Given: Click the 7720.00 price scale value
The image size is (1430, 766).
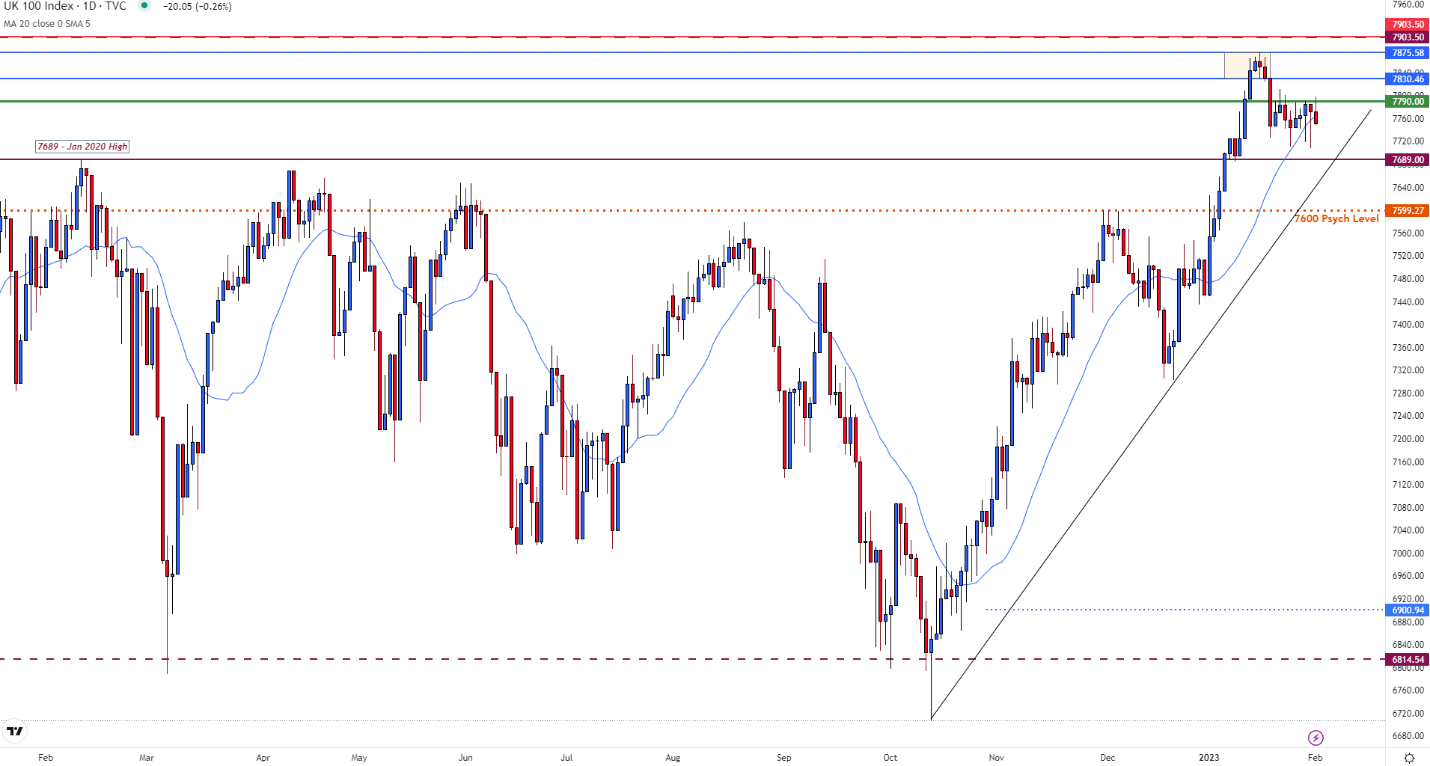Looking at the screenshot, I should tap(1406, 141).
